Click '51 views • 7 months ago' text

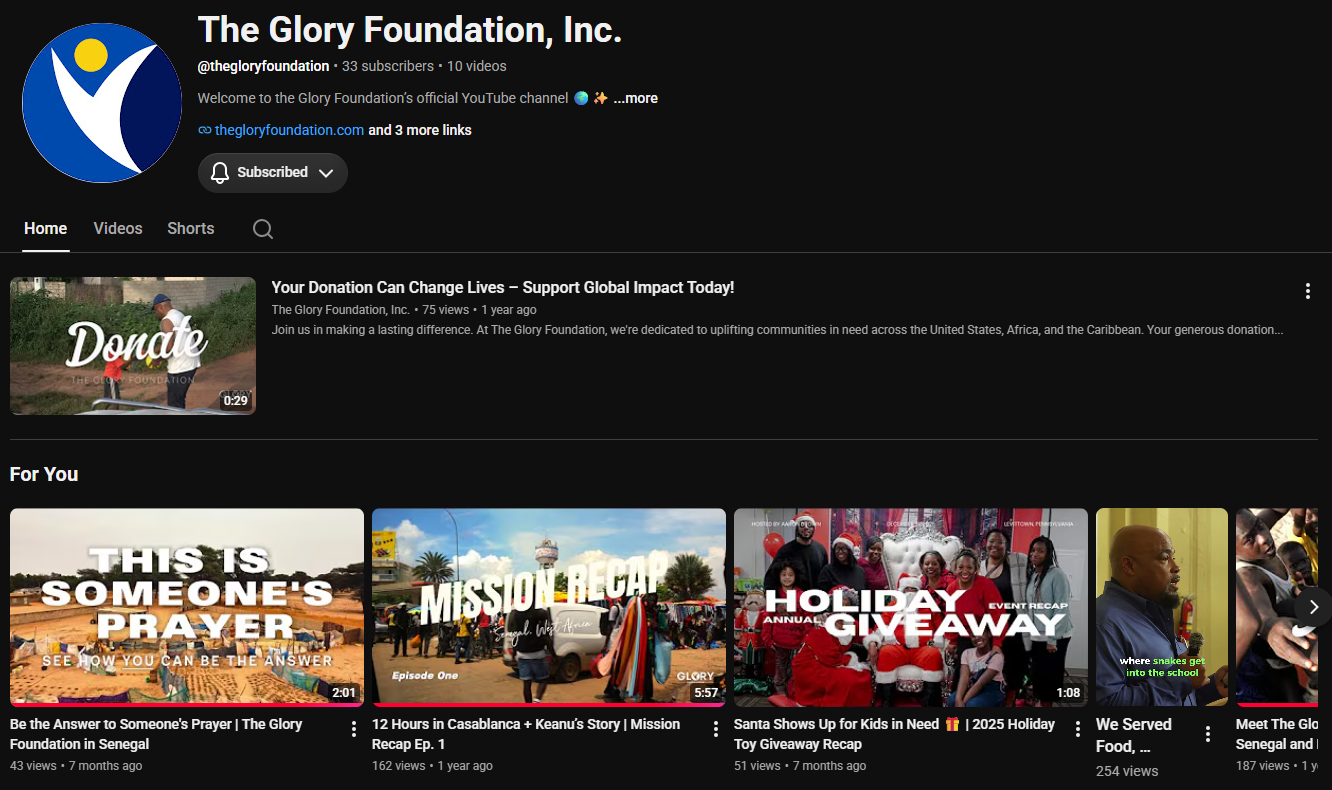(800, 766)
